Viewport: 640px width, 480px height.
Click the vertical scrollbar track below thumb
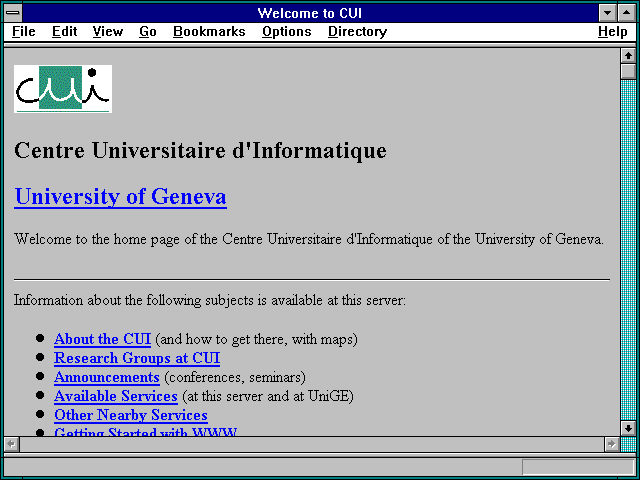click(x=628, y=250)
